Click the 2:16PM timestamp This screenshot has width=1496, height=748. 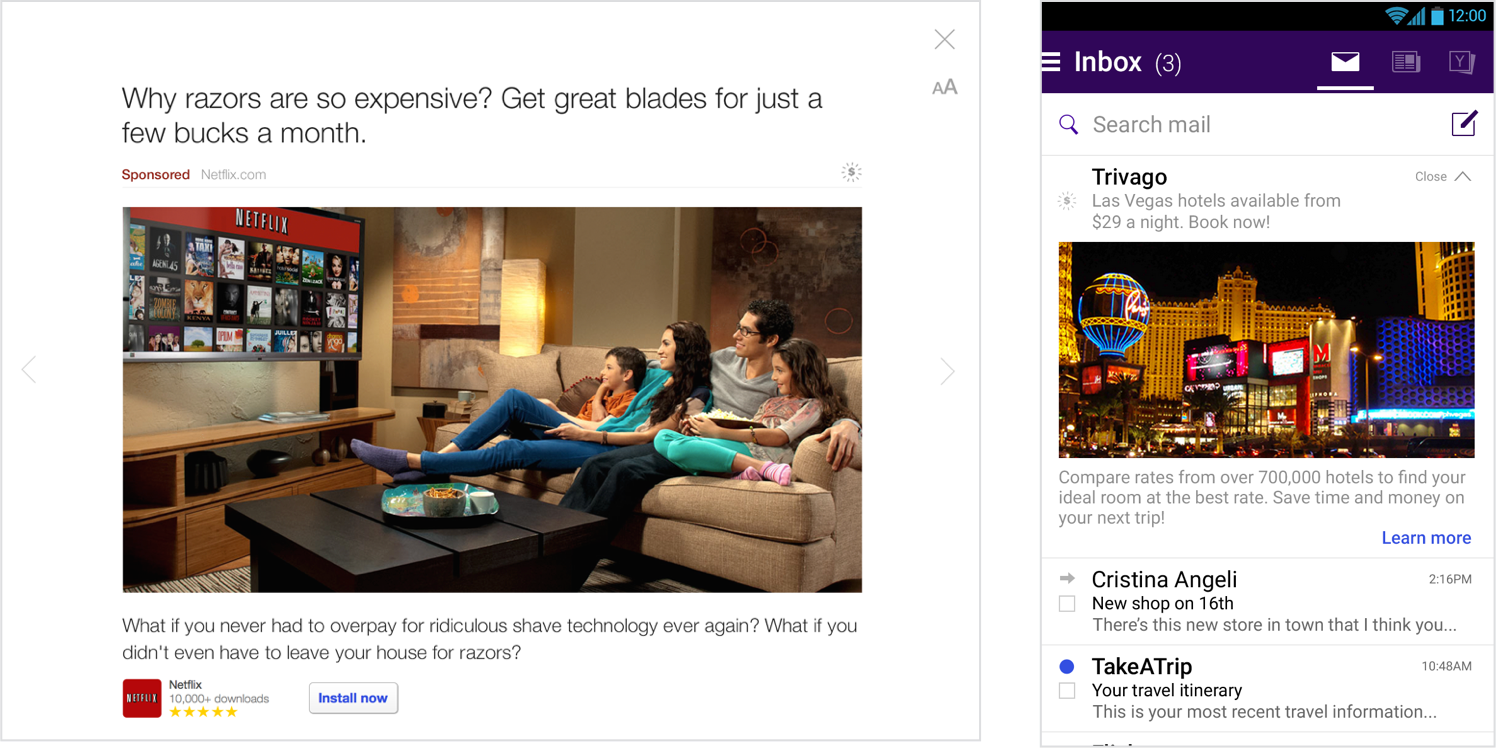1450,579
